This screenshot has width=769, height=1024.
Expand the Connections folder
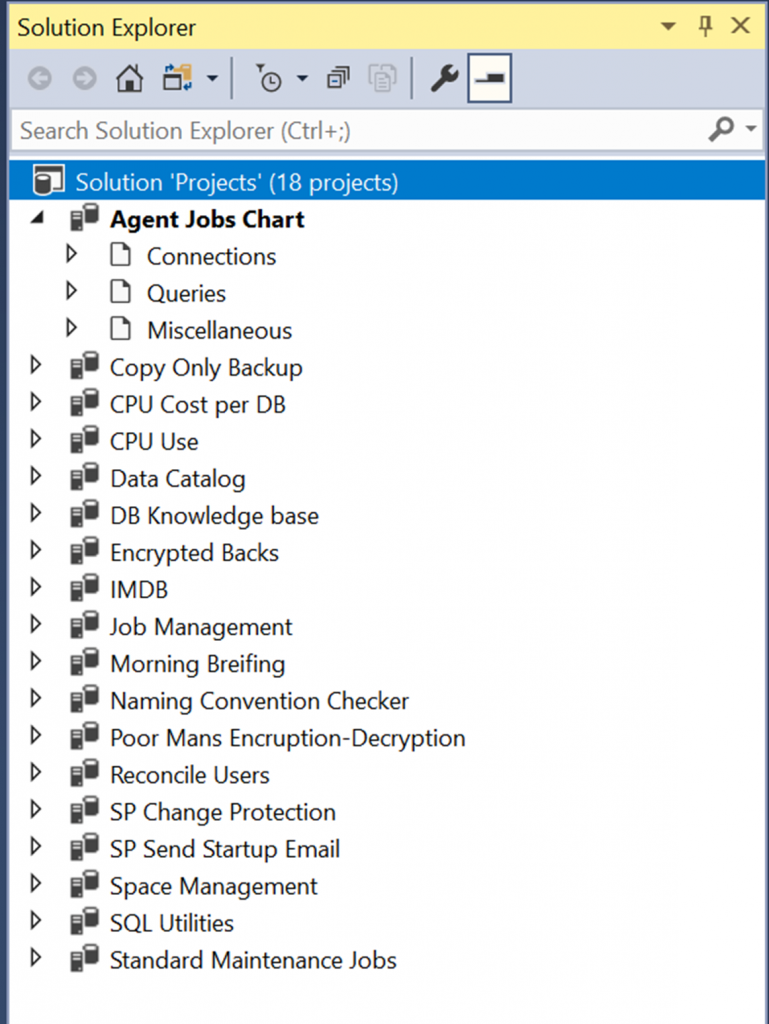coord(71,255)
